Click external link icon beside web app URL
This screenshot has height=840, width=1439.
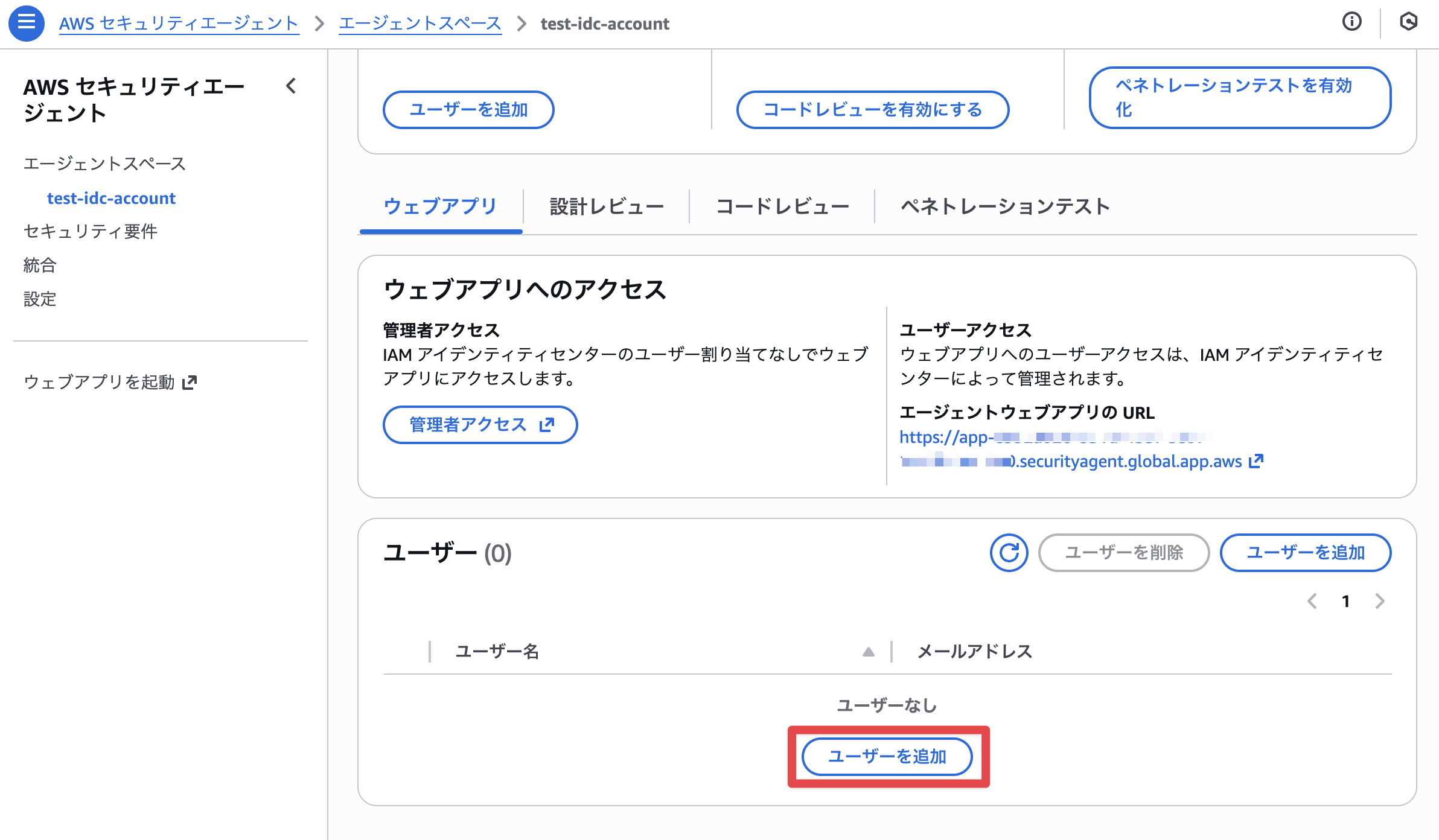[1256, 461]
